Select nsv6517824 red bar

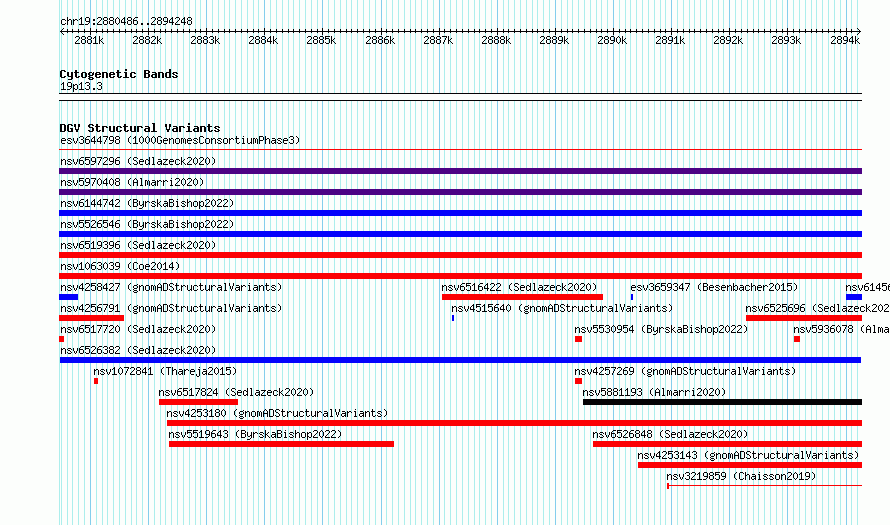click(199, 402)
